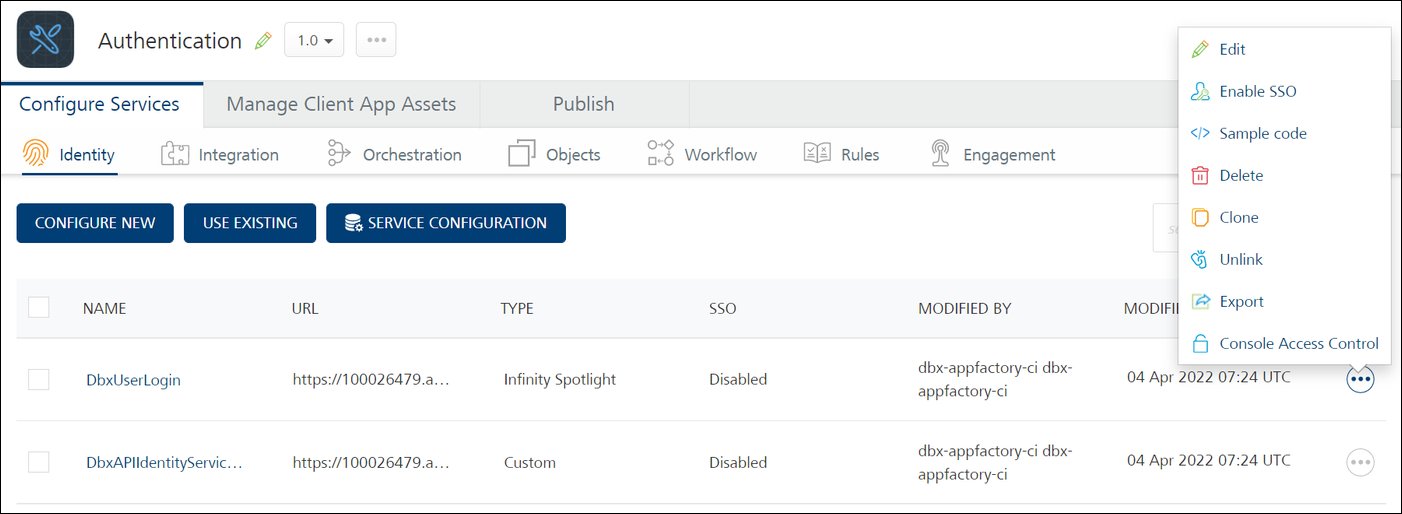Viewport: 1402px width, 514px height.
Task: Go to the Objects services tab
Action: pyautogui.click(x=554, y=154)
